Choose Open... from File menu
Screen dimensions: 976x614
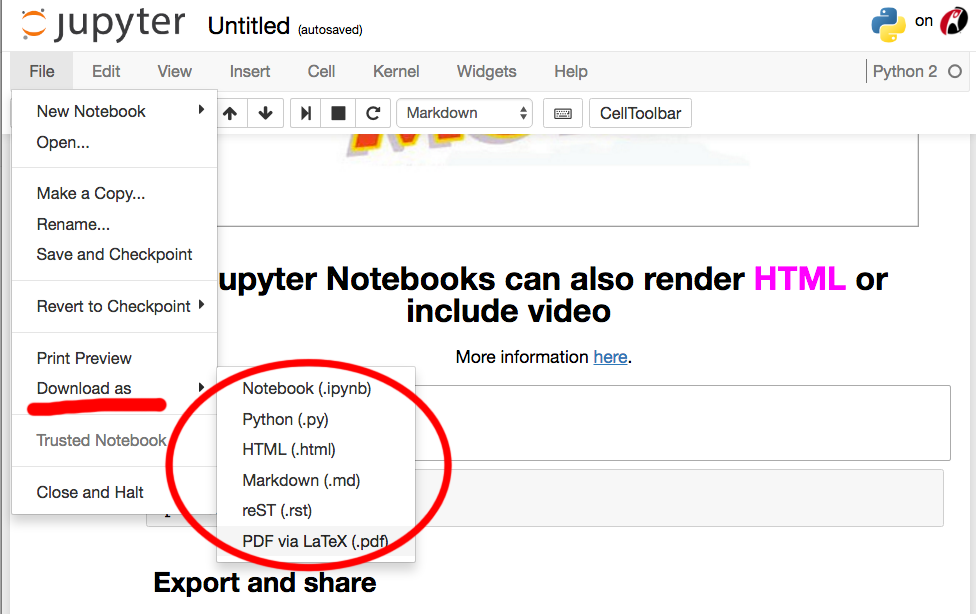pyautogui.click(x=115, y=143)
